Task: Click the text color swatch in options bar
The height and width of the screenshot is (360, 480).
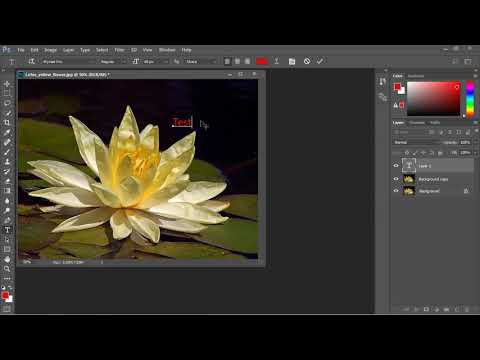Action: coord(262,61)
